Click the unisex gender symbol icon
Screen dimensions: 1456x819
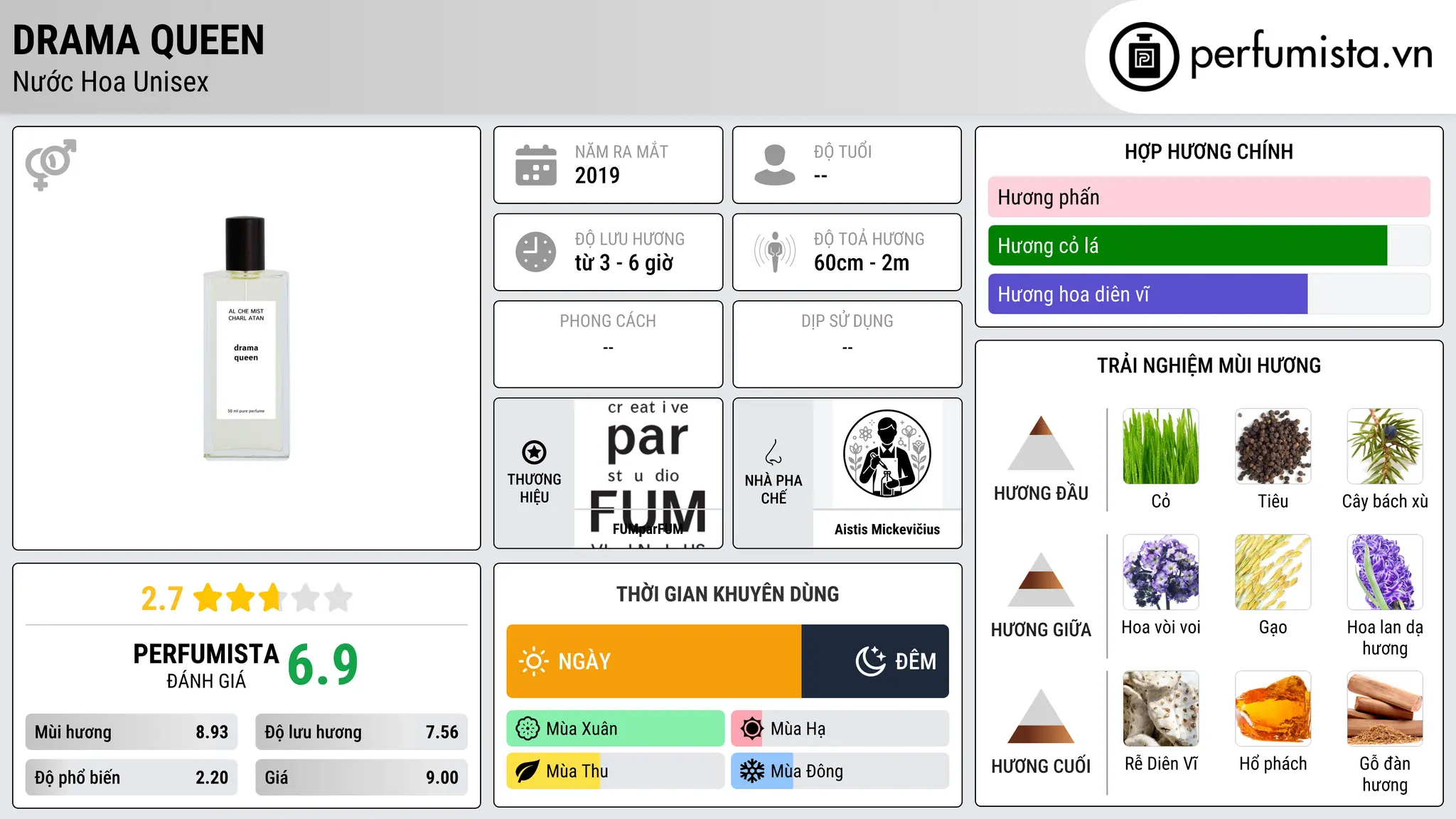pos(50,165)
